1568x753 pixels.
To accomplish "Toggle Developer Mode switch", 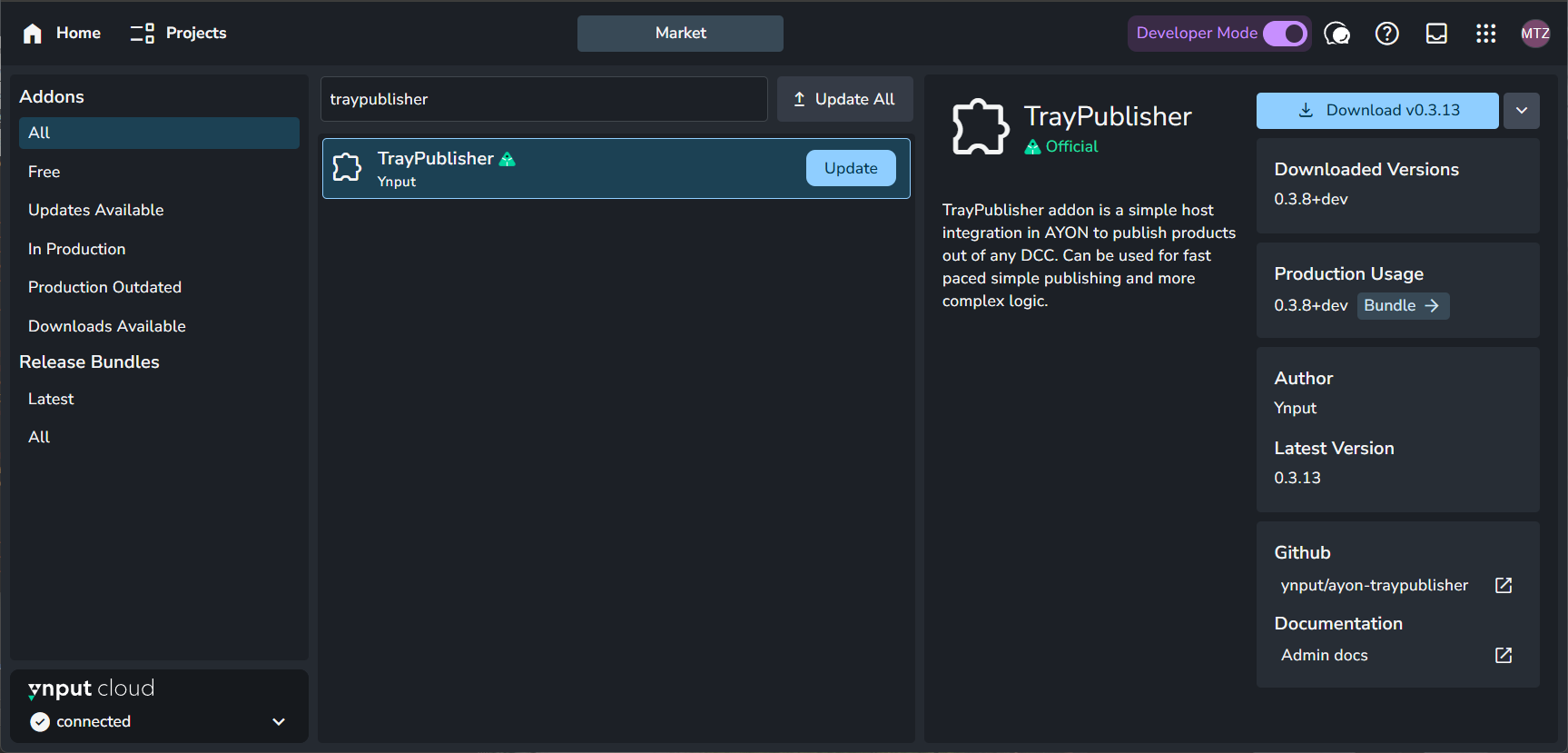I will click(x=1285, y=34).
